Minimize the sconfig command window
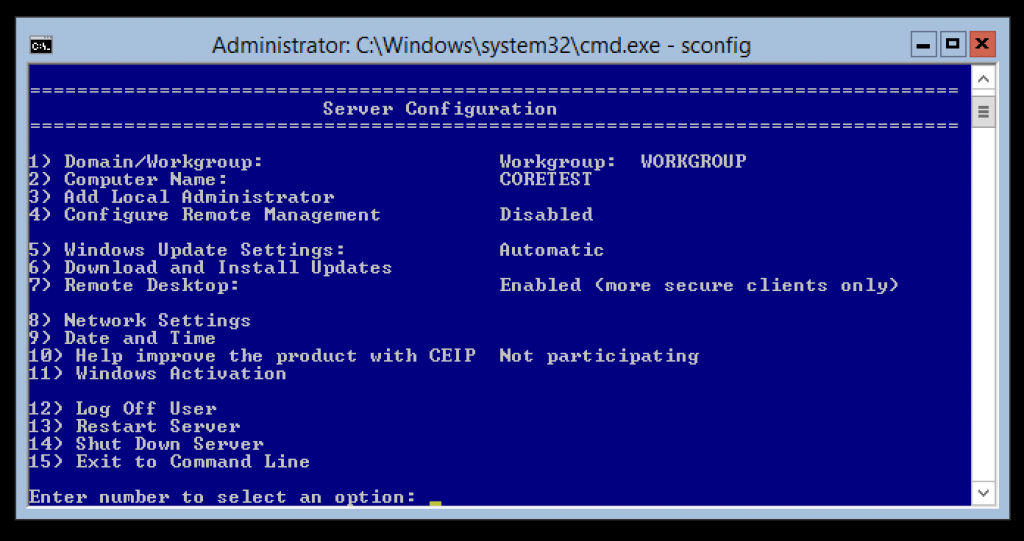The height and width of the screenshot is (541, 1024). (923, 44)
